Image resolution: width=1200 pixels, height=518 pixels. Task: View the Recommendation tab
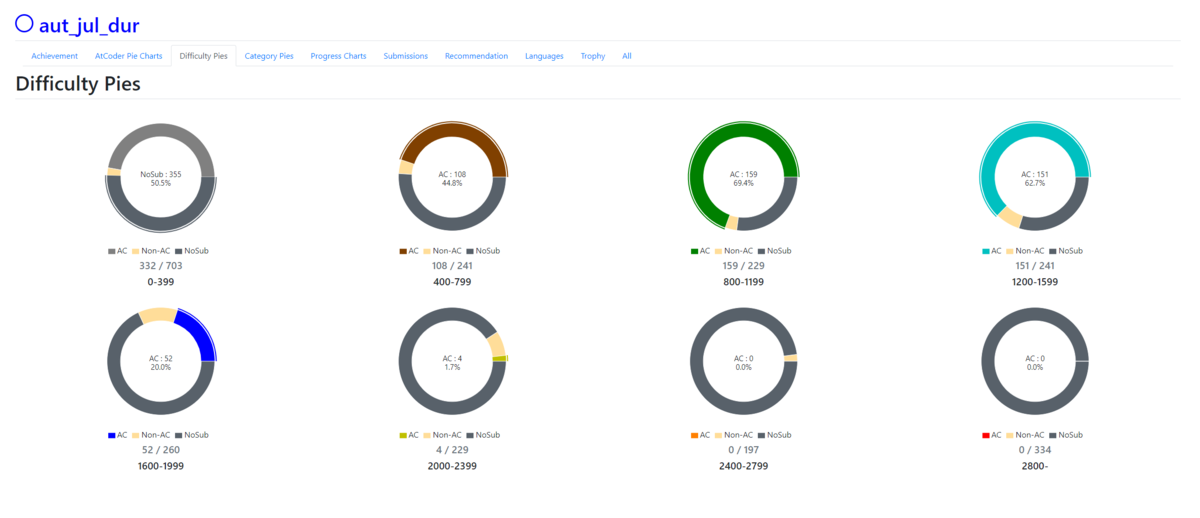pos(476,56)
